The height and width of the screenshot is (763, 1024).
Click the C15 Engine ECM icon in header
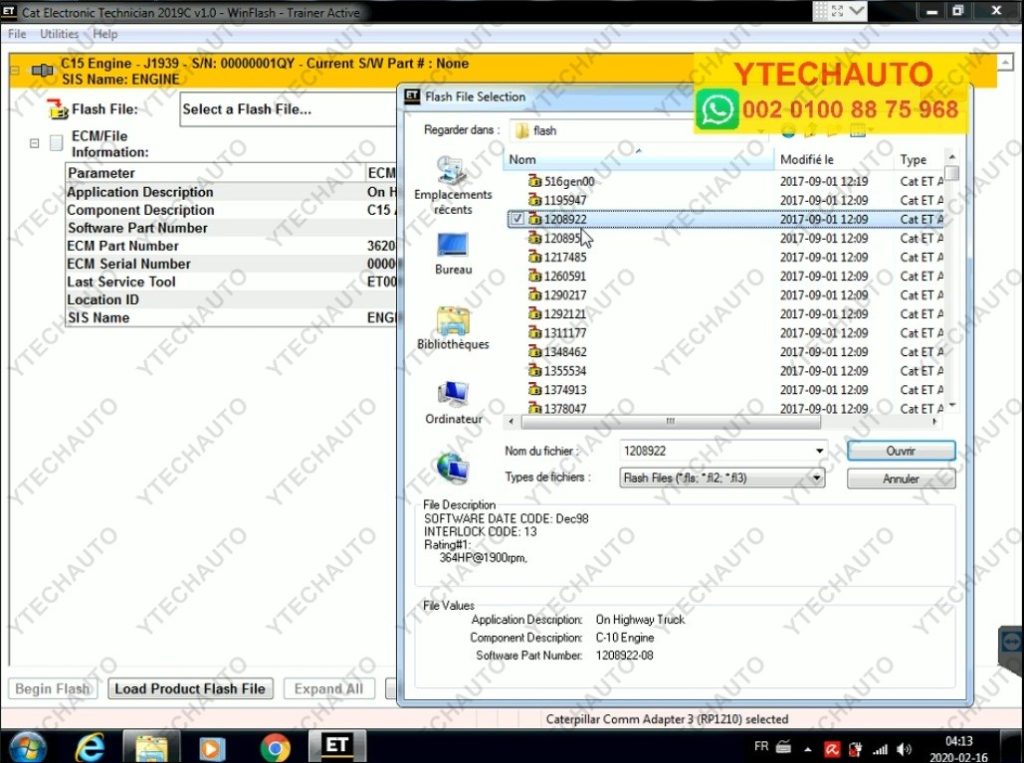(42, 71)
